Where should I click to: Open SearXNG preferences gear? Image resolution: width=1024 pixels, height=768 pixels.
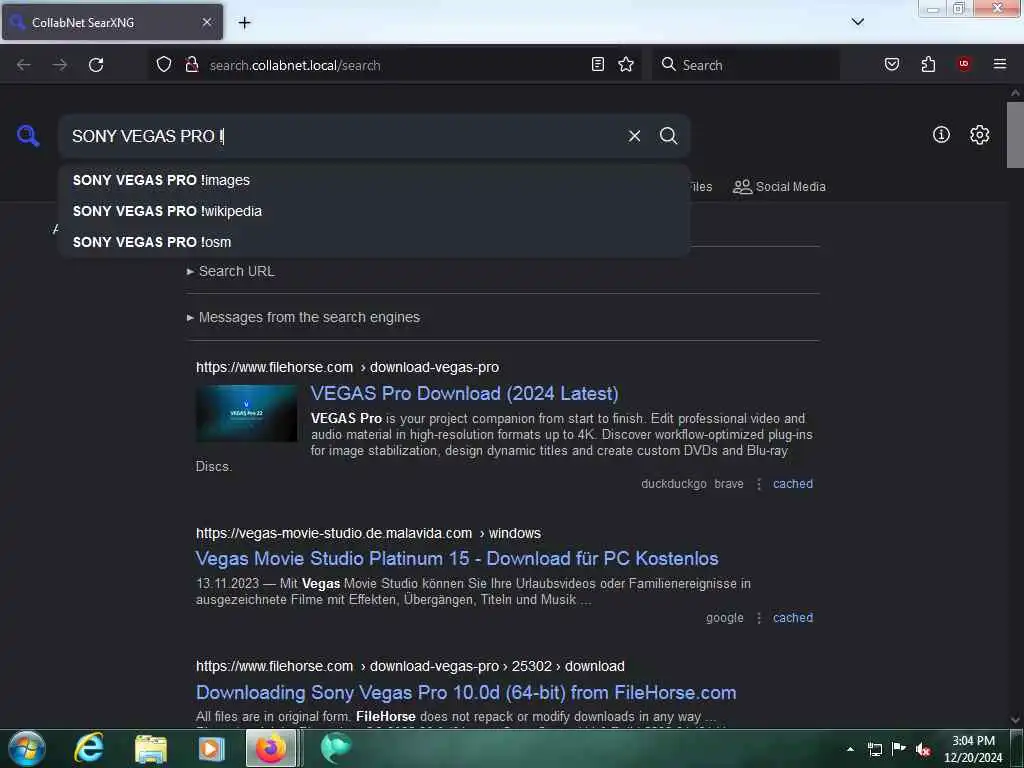pyautogui.click(x=979, y=135)
